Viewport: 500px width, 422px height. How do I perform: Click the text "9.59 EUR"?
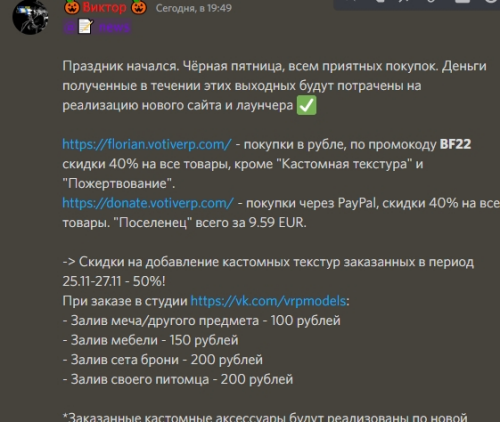[277, 223]
